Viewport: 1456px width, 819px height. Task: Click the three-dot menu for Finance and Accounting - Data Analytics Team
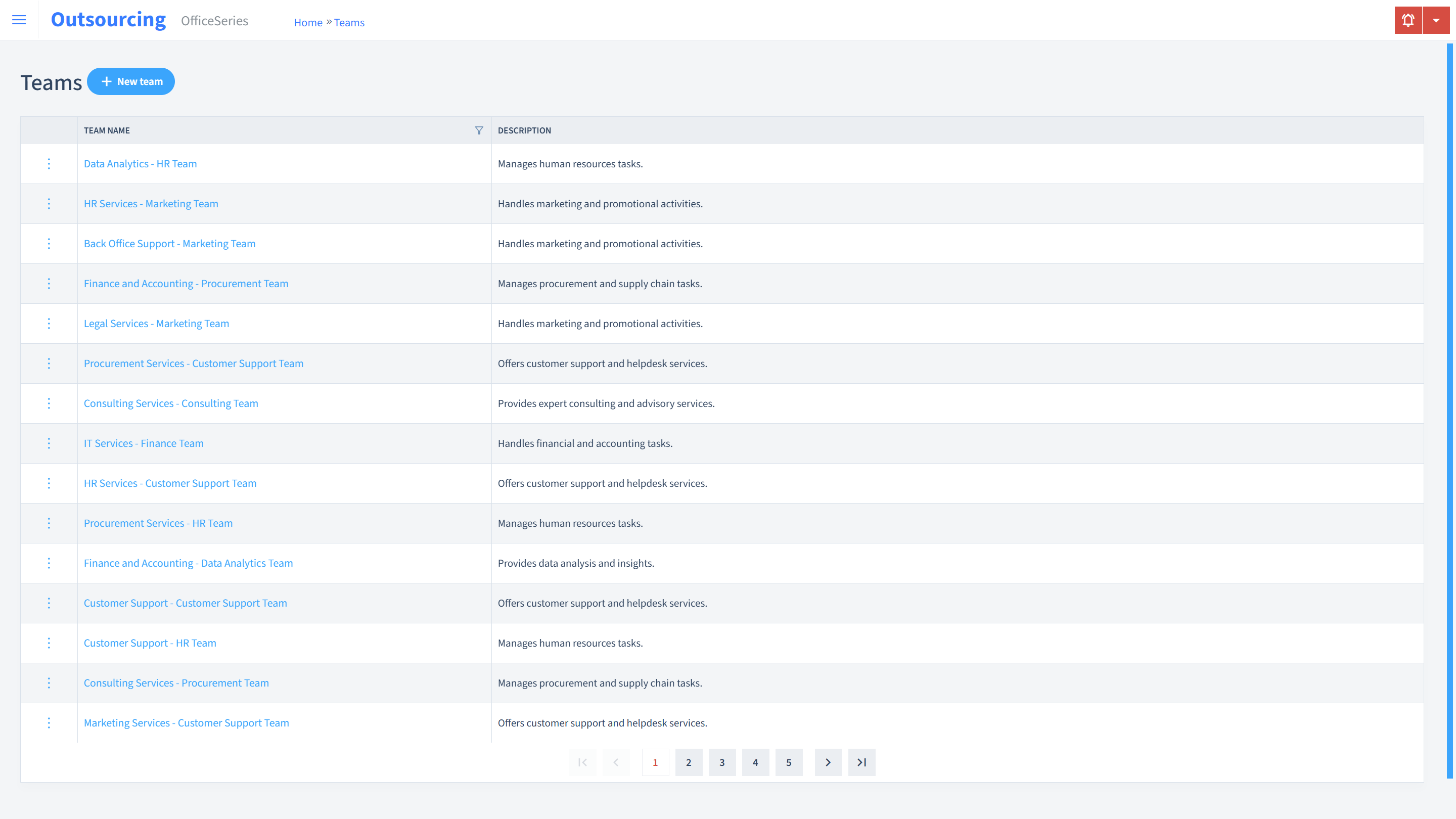click(49, 563)
